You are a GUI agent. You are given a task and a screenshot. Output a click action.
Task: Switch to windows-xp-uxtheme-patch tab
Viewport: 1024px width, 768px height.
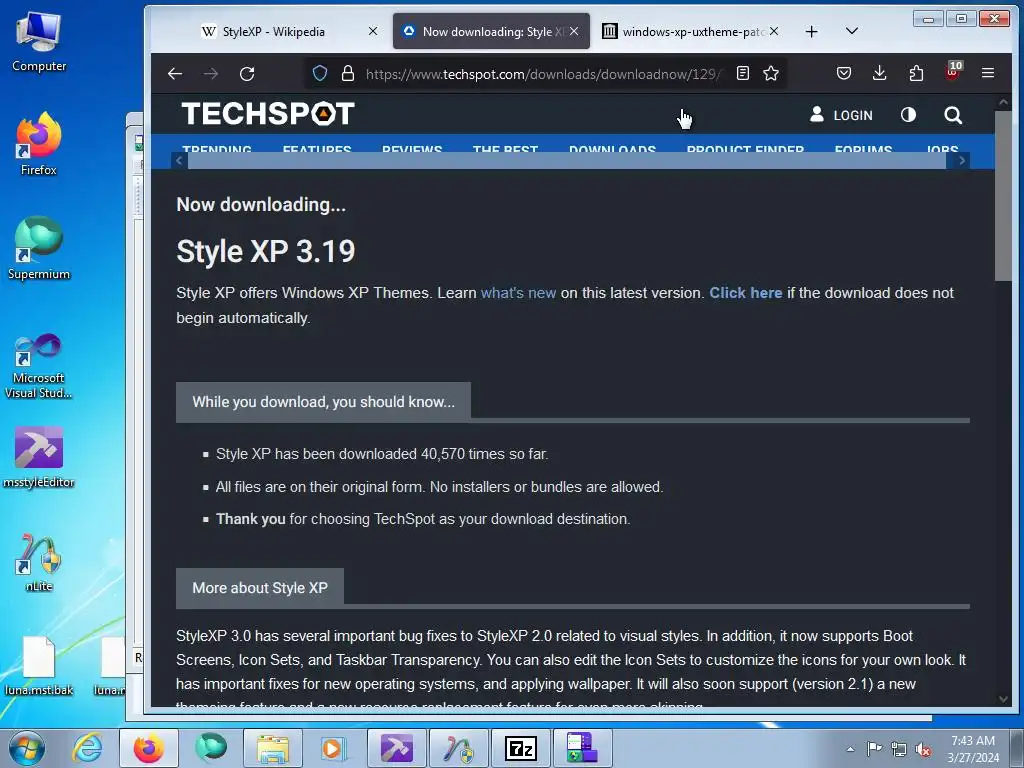coord(691,31)
